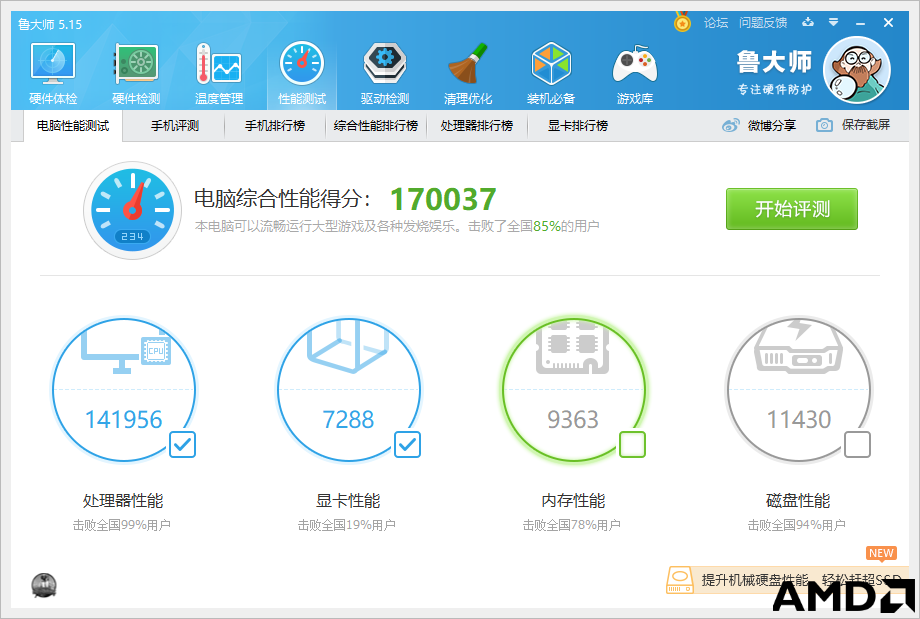Click the 鲁大师 5.15 window title

tap(50, 25)
